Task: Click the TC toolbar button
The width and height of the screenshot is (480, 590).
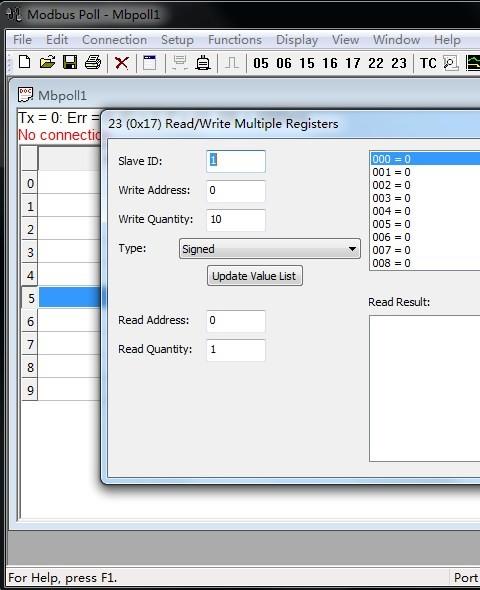Action: [x=428, y=63]
